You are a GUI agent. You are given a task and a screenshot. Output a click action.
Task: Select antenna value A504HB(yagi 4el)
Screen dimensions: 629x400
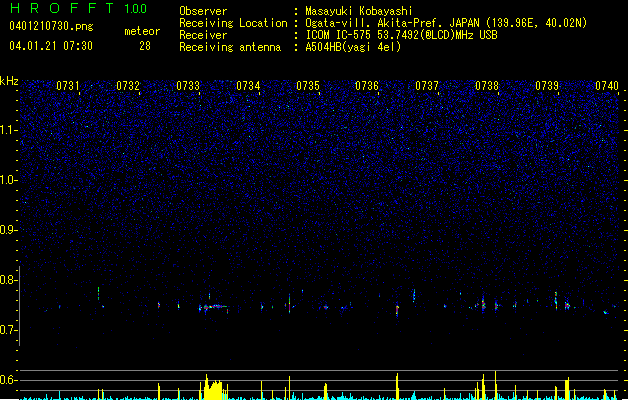click(x=353, y=47)
